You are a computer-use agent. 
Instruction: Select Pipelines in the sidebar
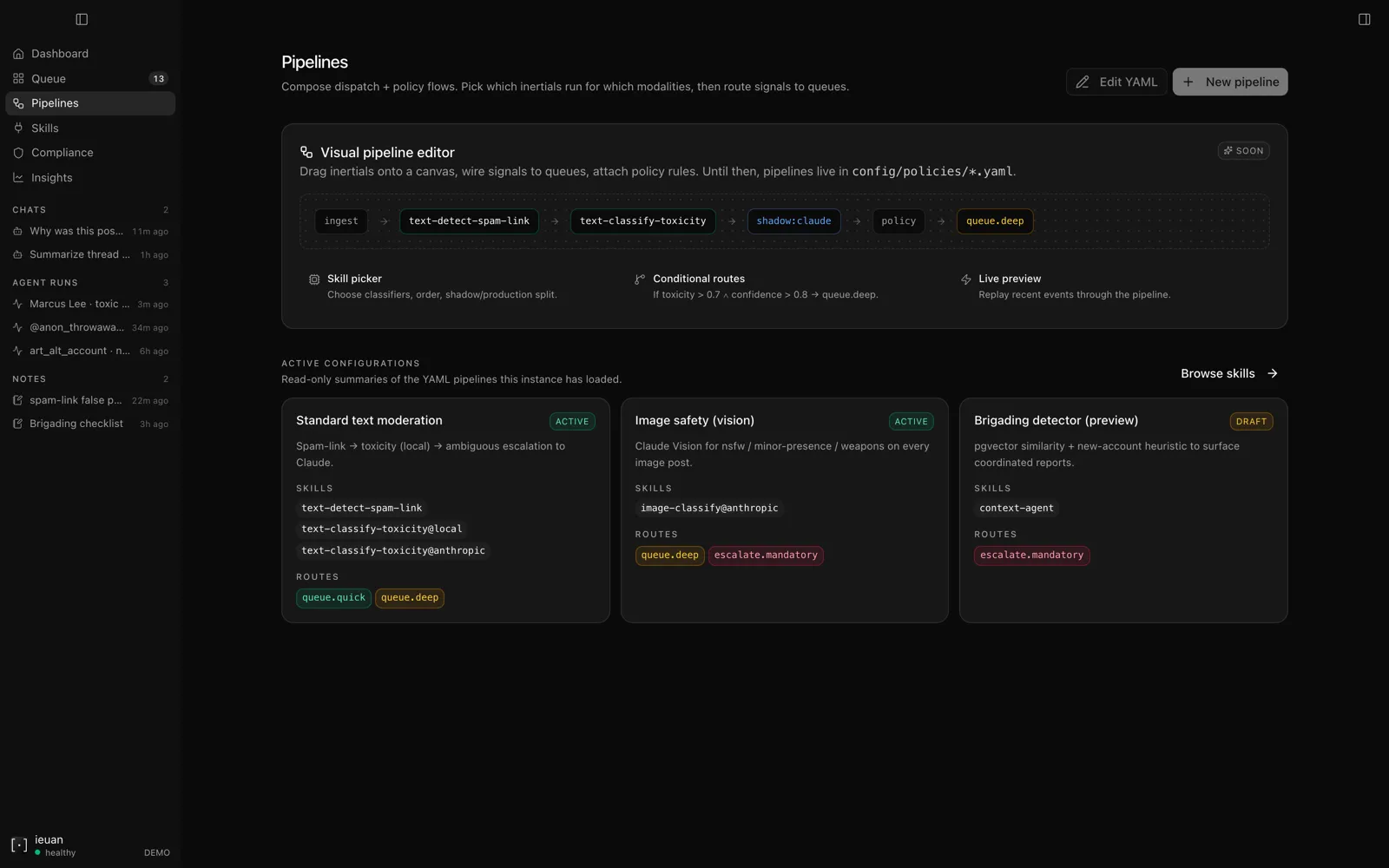tap(90, 103)
